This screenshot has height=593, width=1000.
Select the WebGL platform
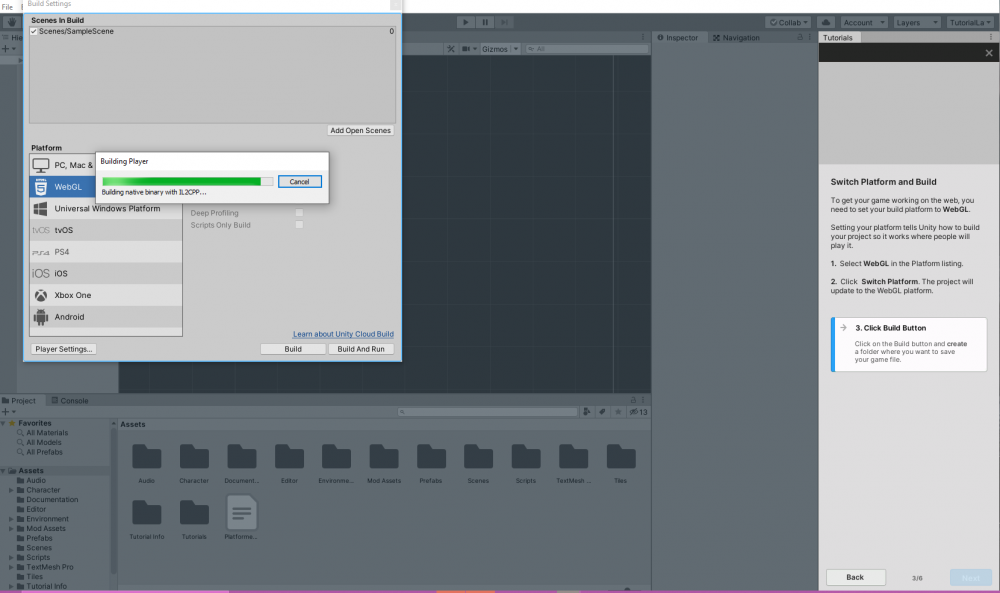tap(62, 187)
